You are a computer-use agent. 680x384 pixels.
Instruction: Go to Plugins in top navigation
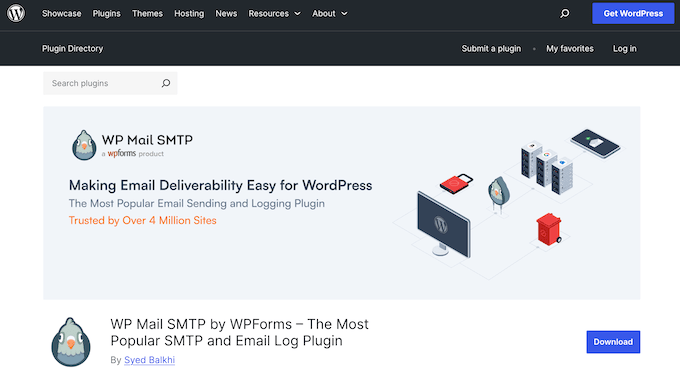pyautogui.click(x=106, y=13)
